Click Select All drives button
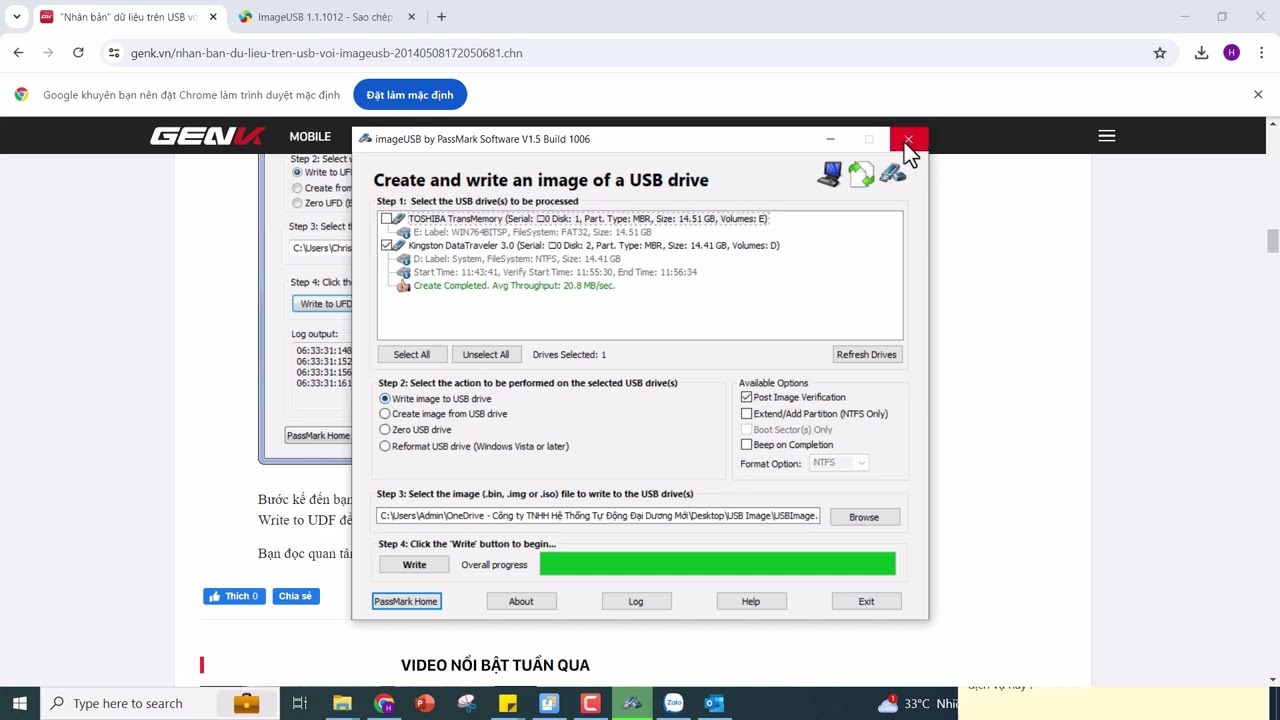Screen dimensions: 1280x720 tap(411, 354)
